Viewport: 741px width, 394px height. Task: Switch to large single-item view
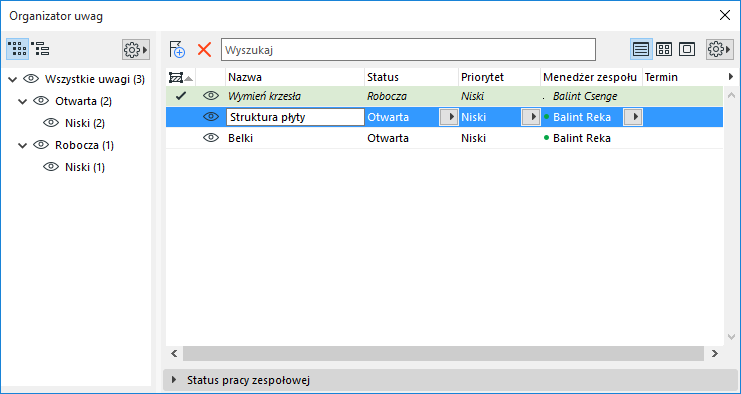click(x=687, y=49)
